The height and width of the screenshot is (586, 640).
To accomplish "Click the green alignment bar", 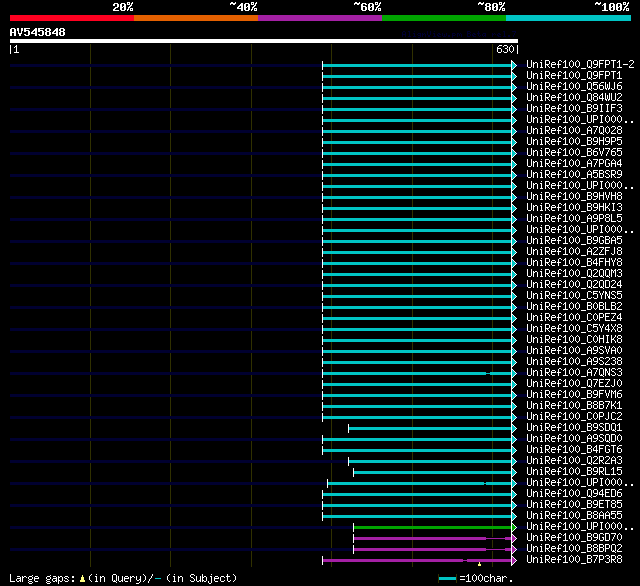I will [x=432, y=528].
